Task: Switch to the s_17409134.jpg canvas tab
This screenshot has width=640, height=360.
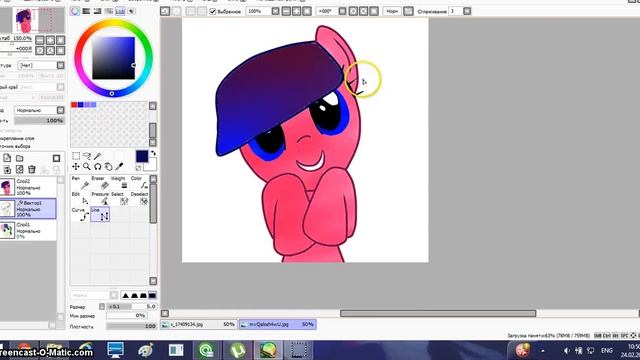Action: coord(199,324)
